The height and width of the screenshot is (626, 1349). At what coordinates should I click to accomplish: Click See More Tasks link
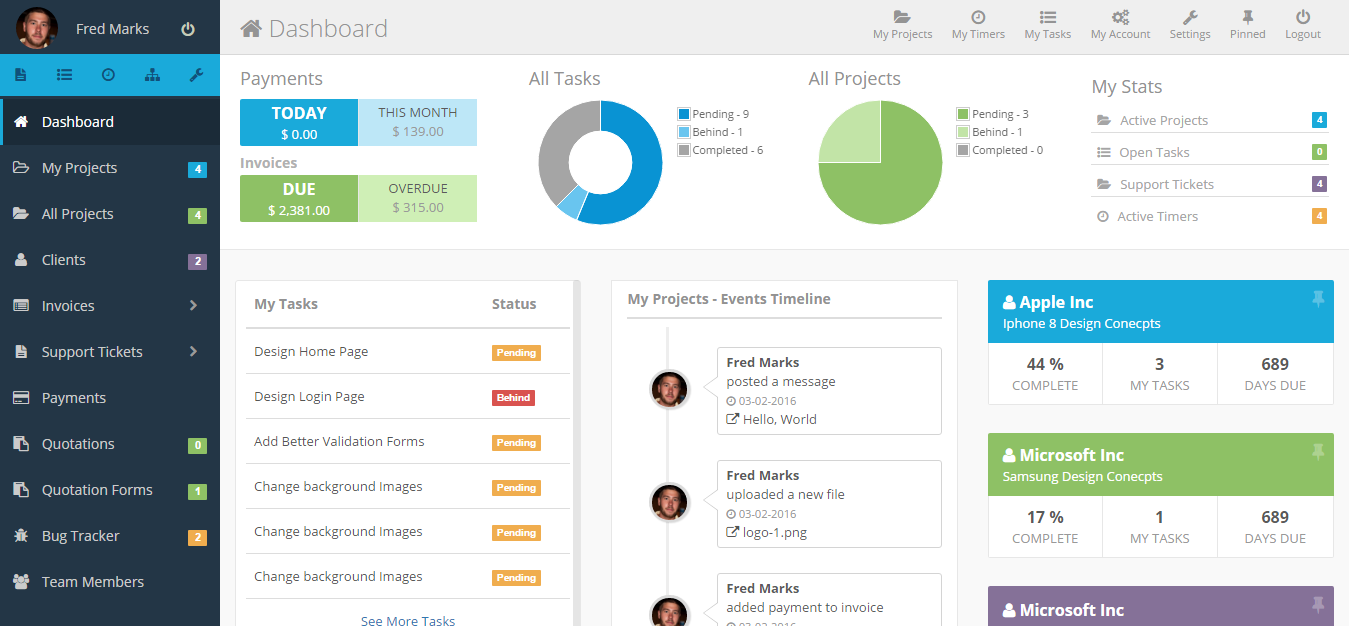point(408,621)
